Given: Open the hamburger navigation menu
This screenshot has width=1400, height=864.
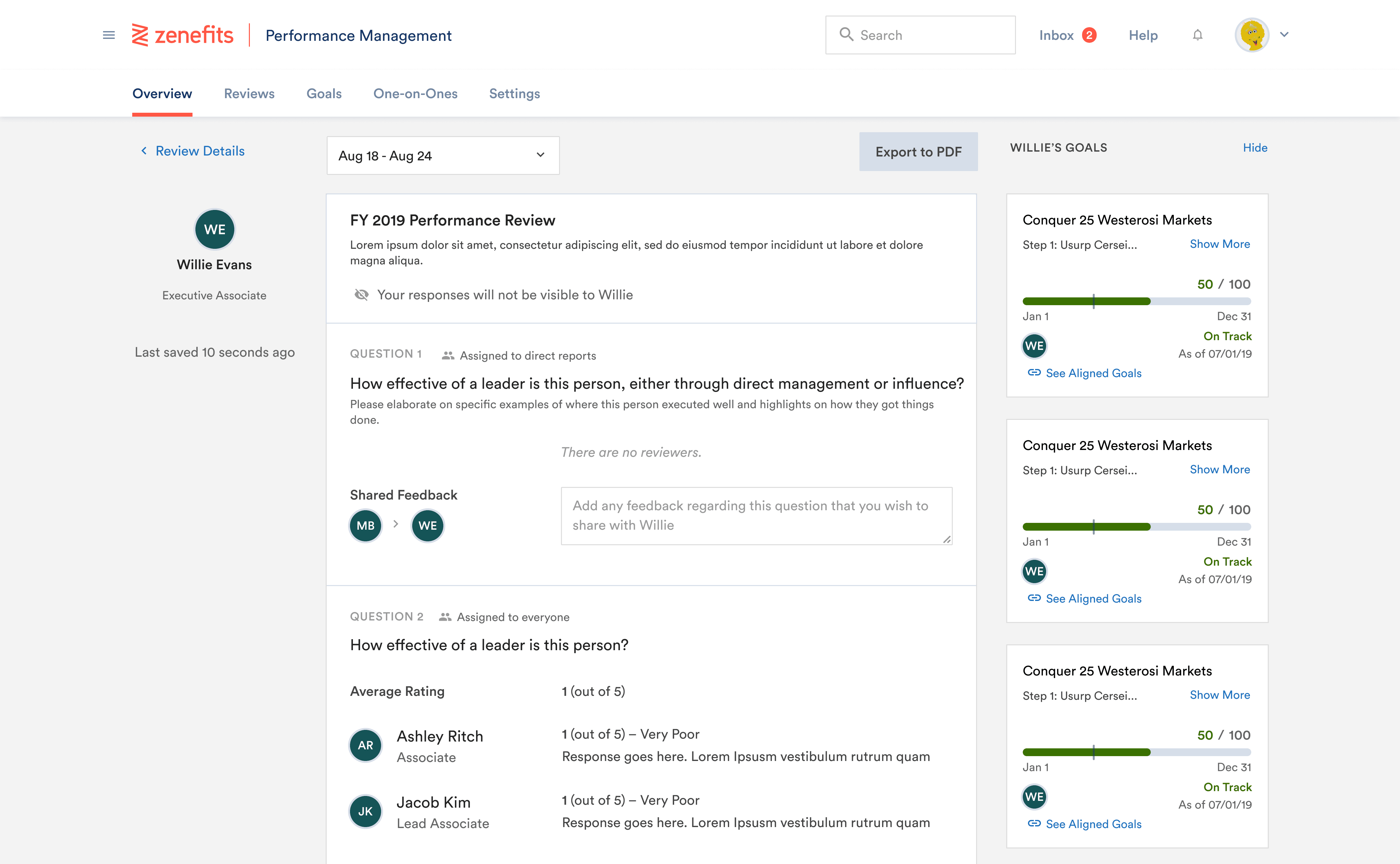Looking at the screenshot, I should (x=109, y=35).
